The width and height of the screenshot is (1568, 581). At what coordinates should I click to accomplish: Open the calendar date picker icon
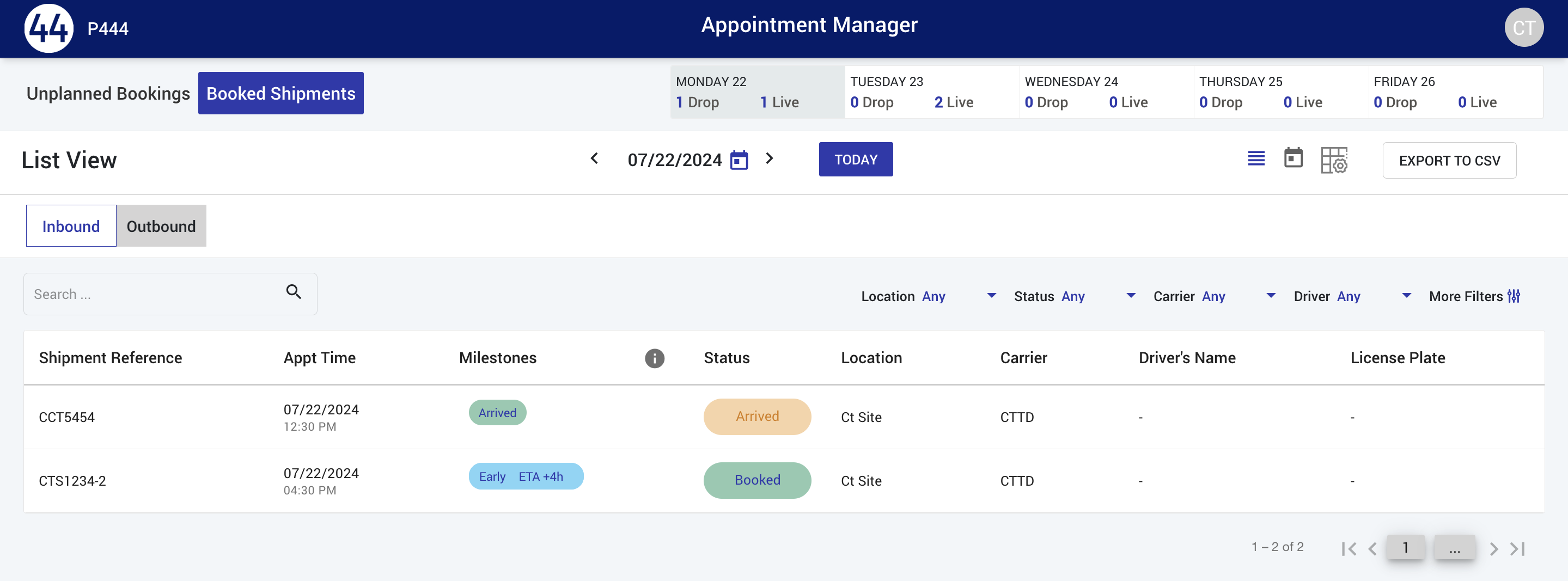(739, 160)
